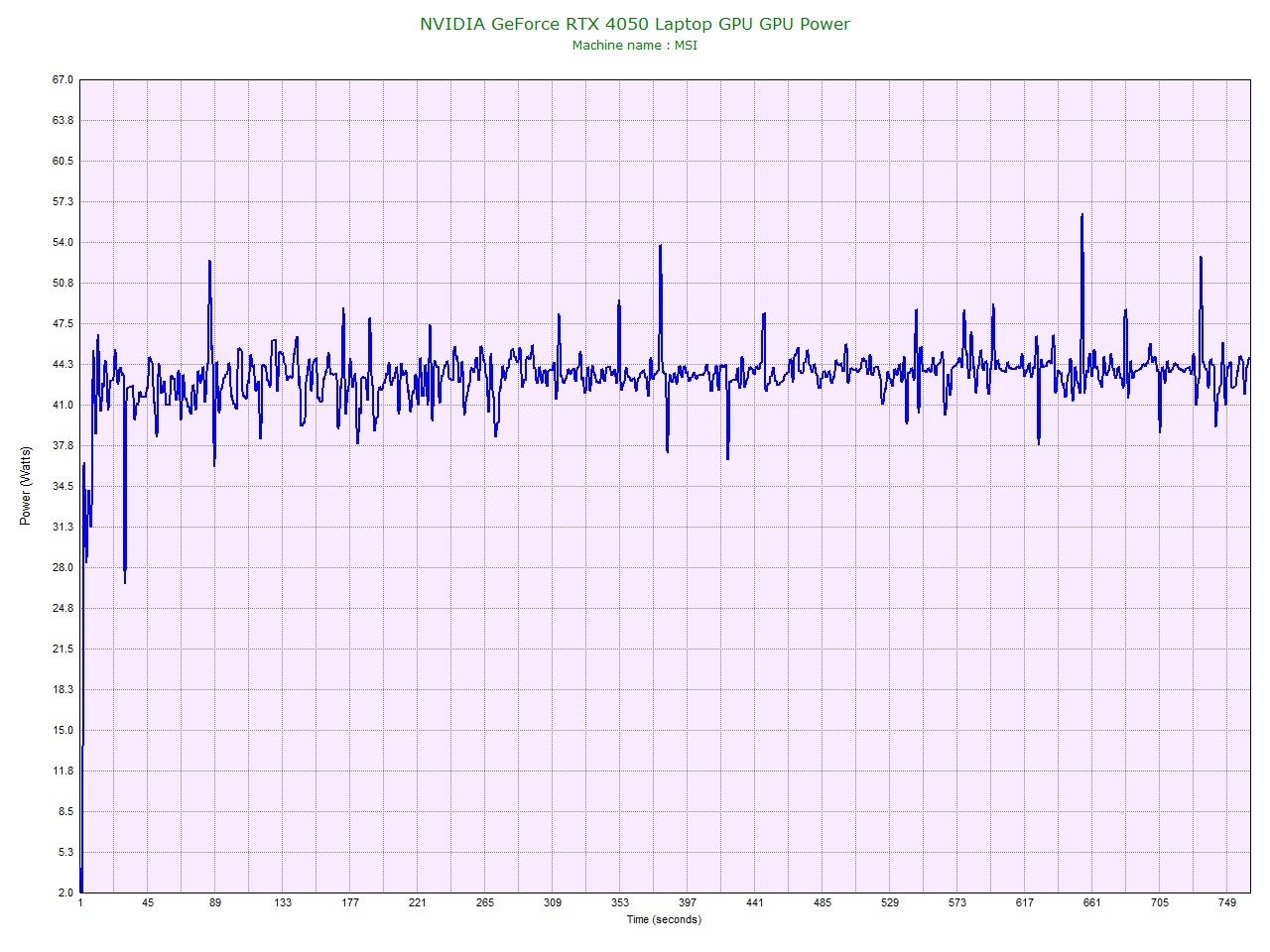1270x952 pixels.
Task: Click the 661 seconds X-axis tick label
Action: [1091, 902]
